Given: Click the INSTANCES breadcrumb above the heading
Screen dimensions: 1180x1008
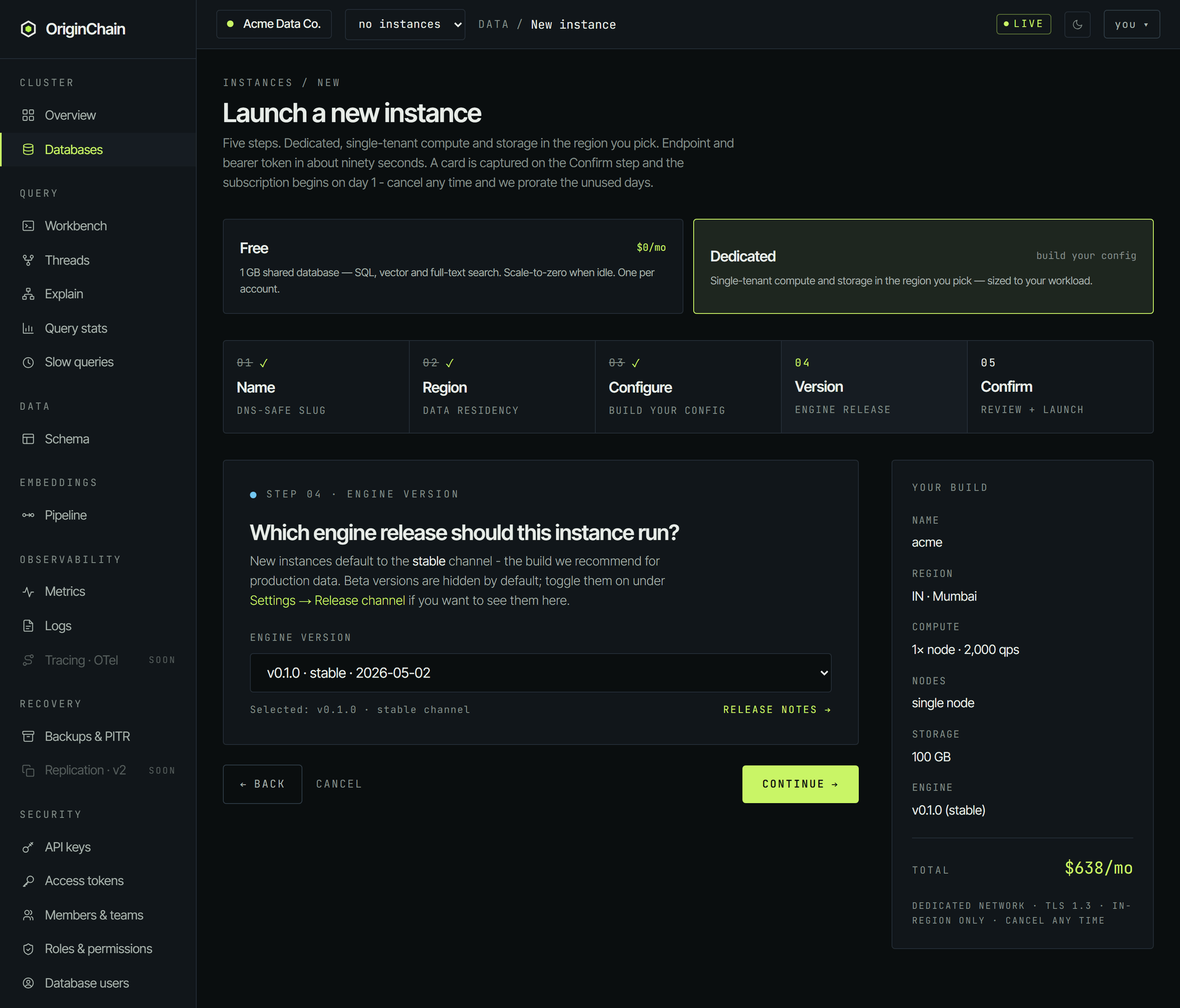Looking at the screenshot, I should pos(257,82).
